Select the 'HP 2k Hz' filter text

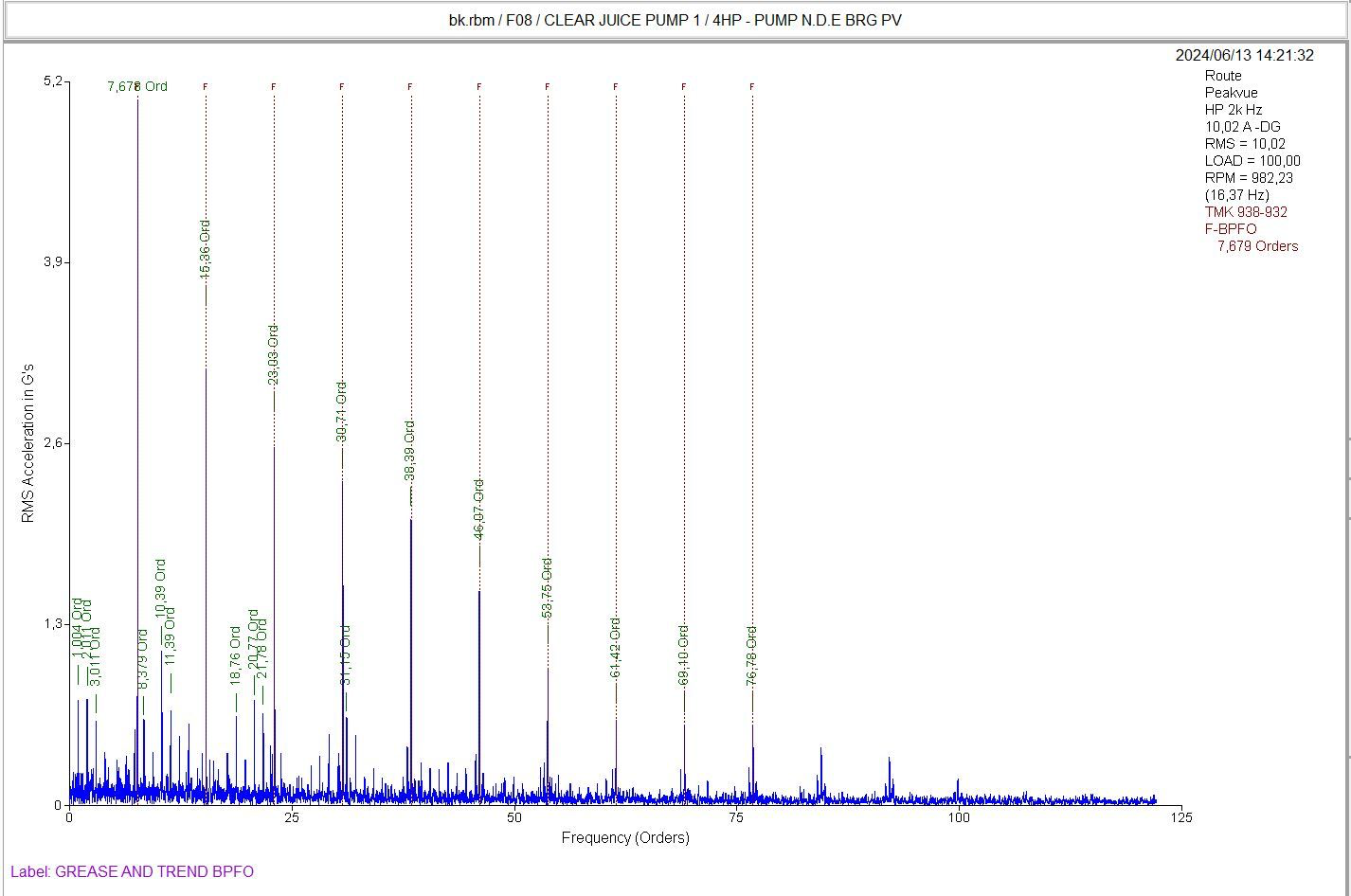tap(1234, 110)
